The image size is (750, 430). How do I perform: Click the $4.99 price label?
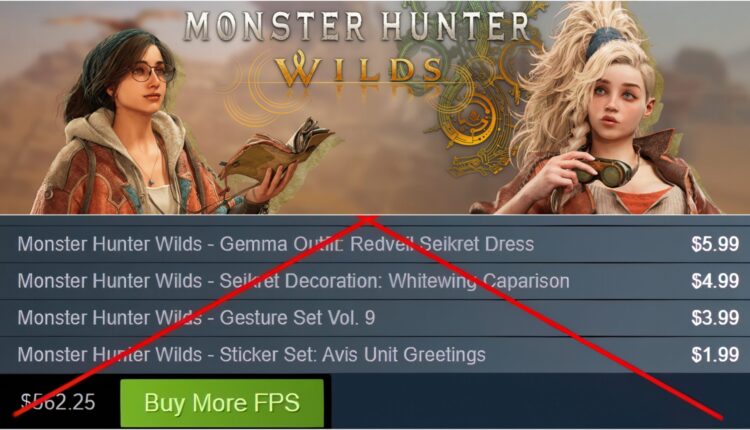[x=715, y=281]
